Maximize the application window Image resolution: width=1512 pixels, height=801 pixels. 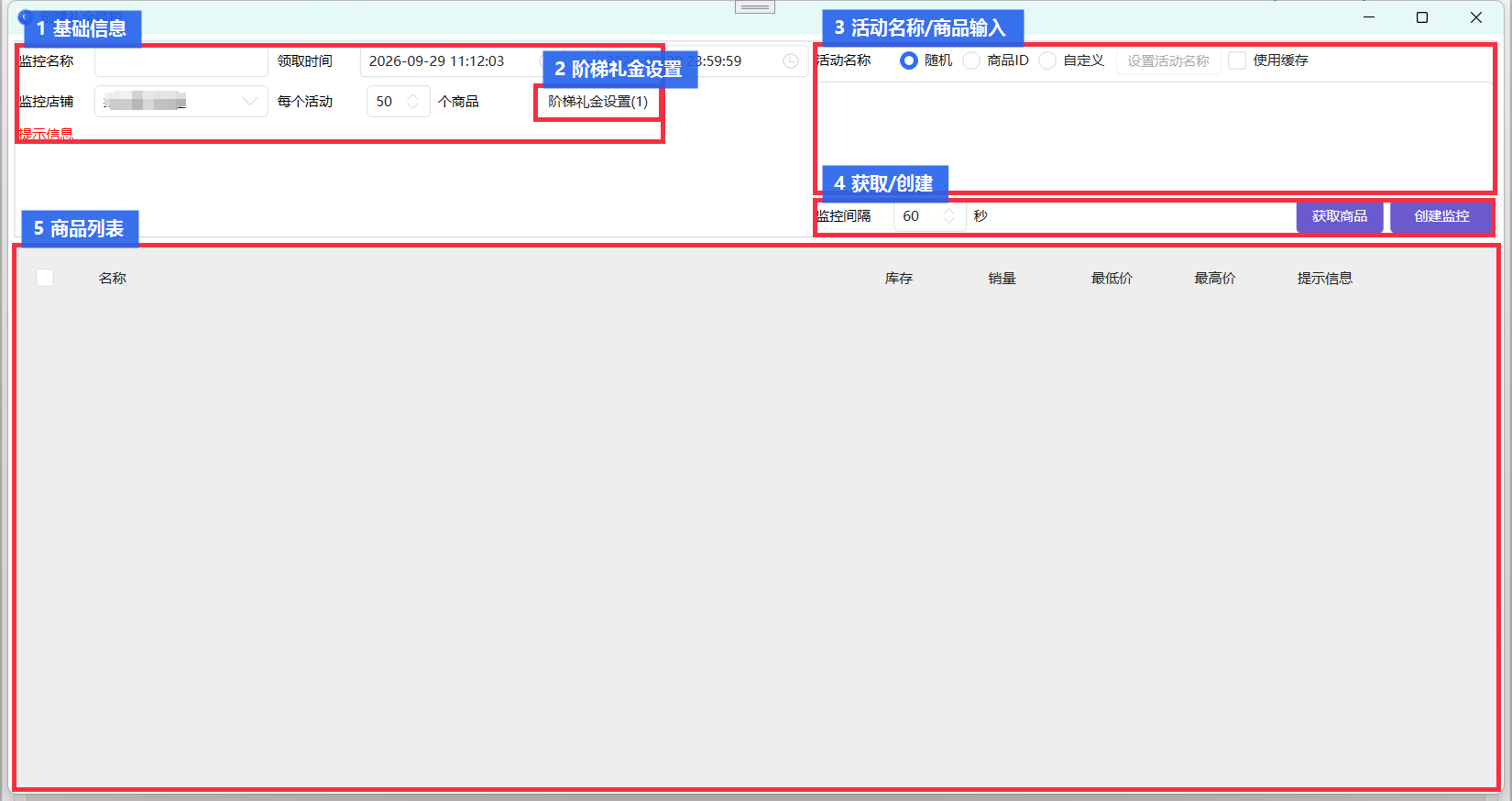[1422, 17]
